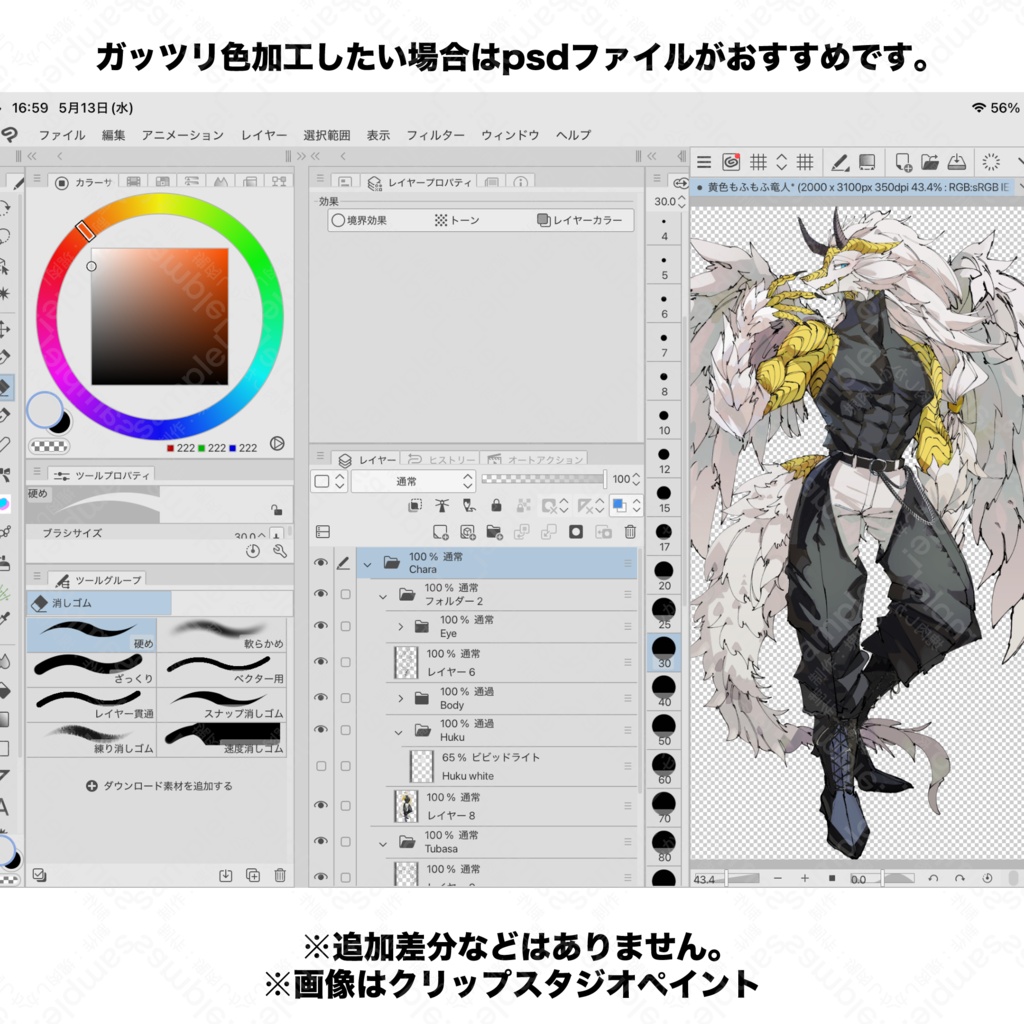Duplicate the sub tool icon

click(x=253, y=875)
